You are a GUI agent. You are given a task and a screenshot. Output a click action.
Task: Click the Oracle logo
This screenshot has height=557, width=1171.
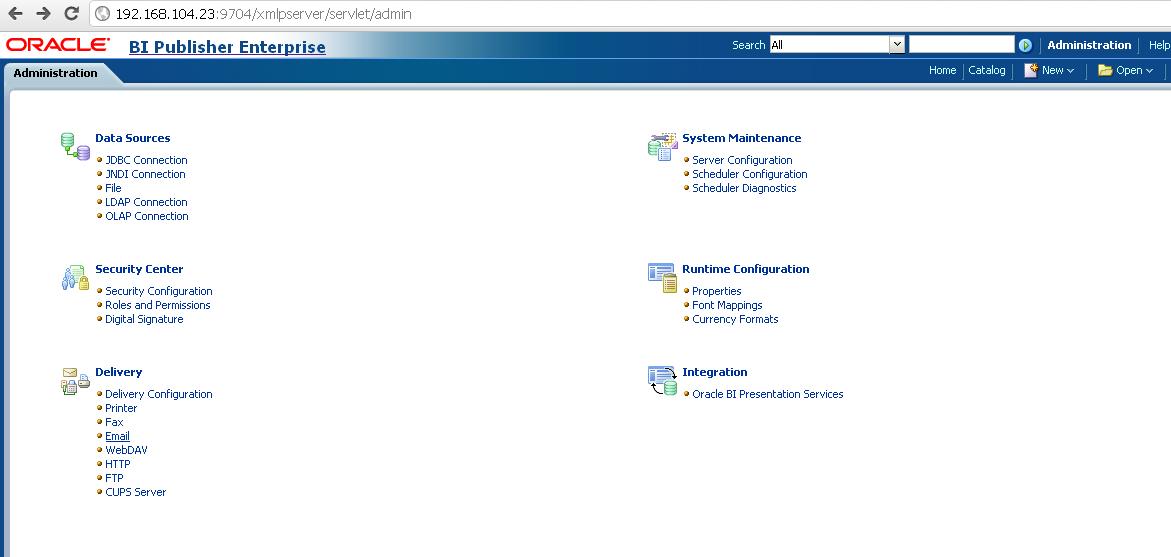click(x=58, y=45)
